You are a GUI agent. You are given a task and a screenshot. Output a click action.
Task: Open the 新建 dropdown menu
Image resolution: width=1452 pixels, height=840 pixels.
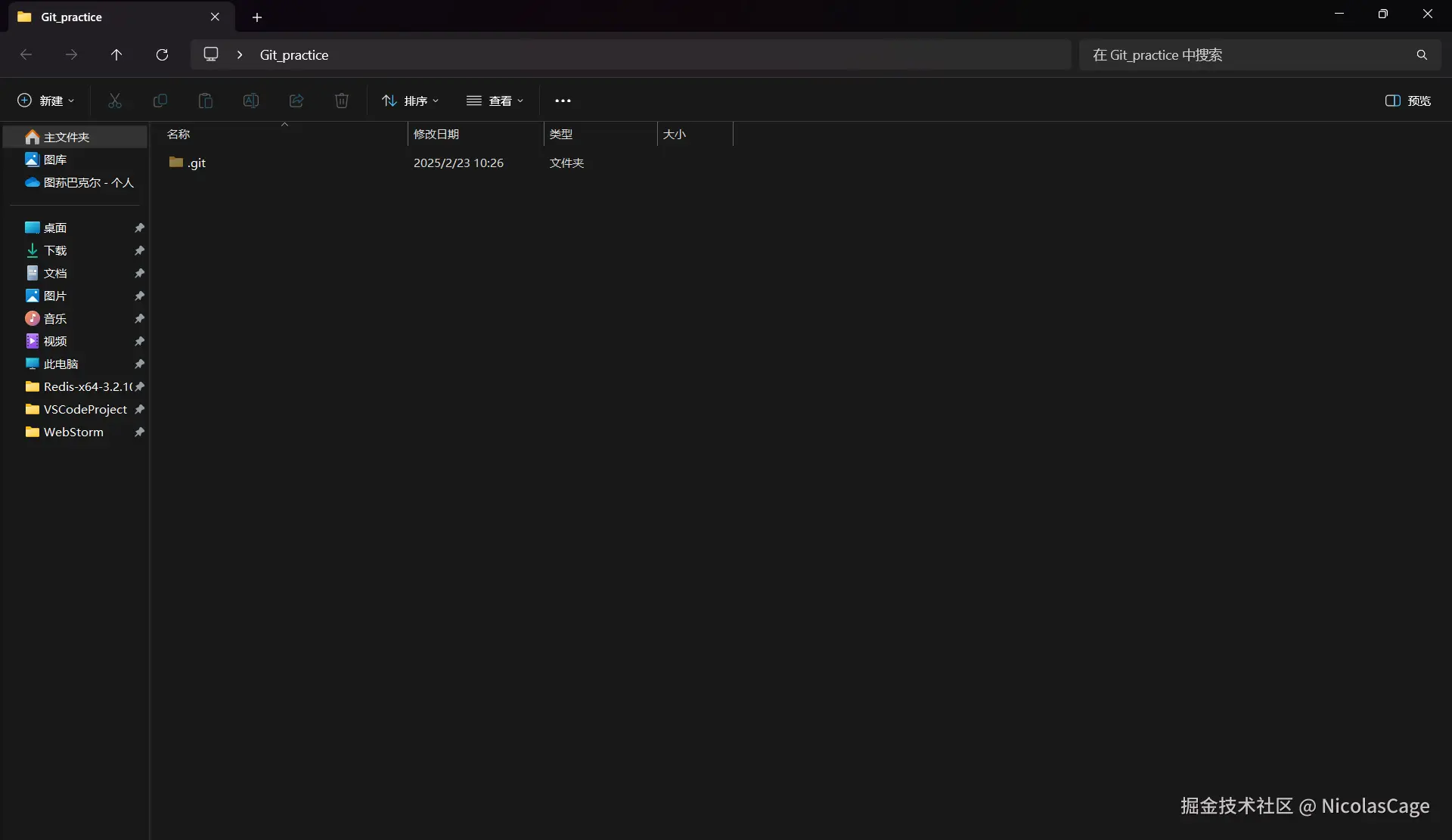coord(46,101)
